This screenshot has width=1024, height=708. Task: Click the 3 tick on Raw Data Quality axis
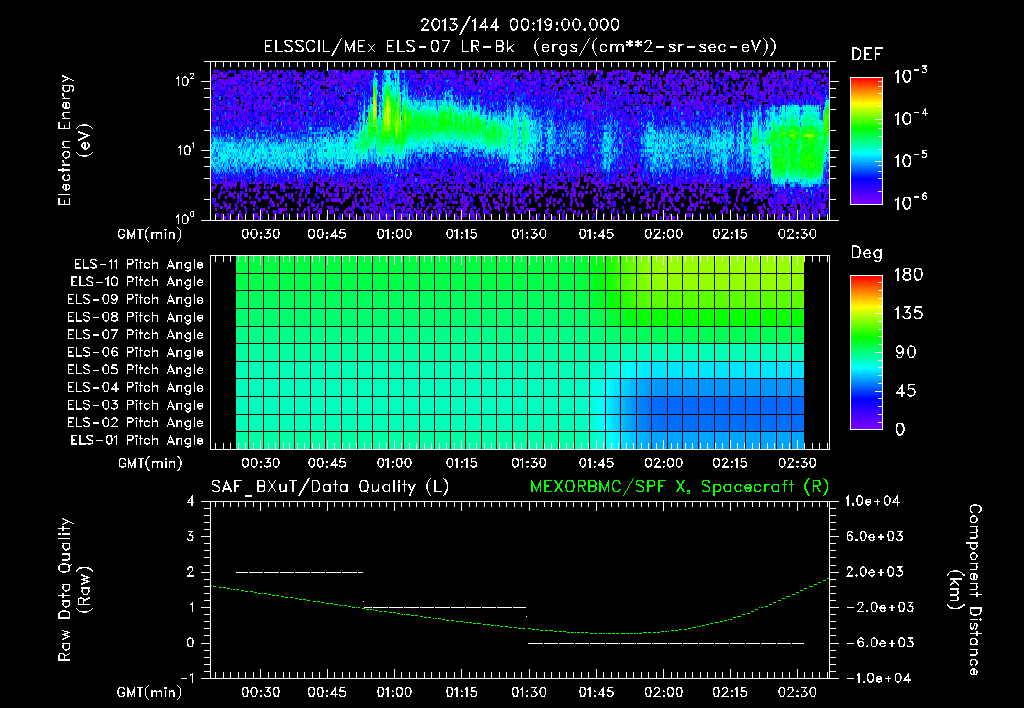pyautogui.click(x=191, y=536)
